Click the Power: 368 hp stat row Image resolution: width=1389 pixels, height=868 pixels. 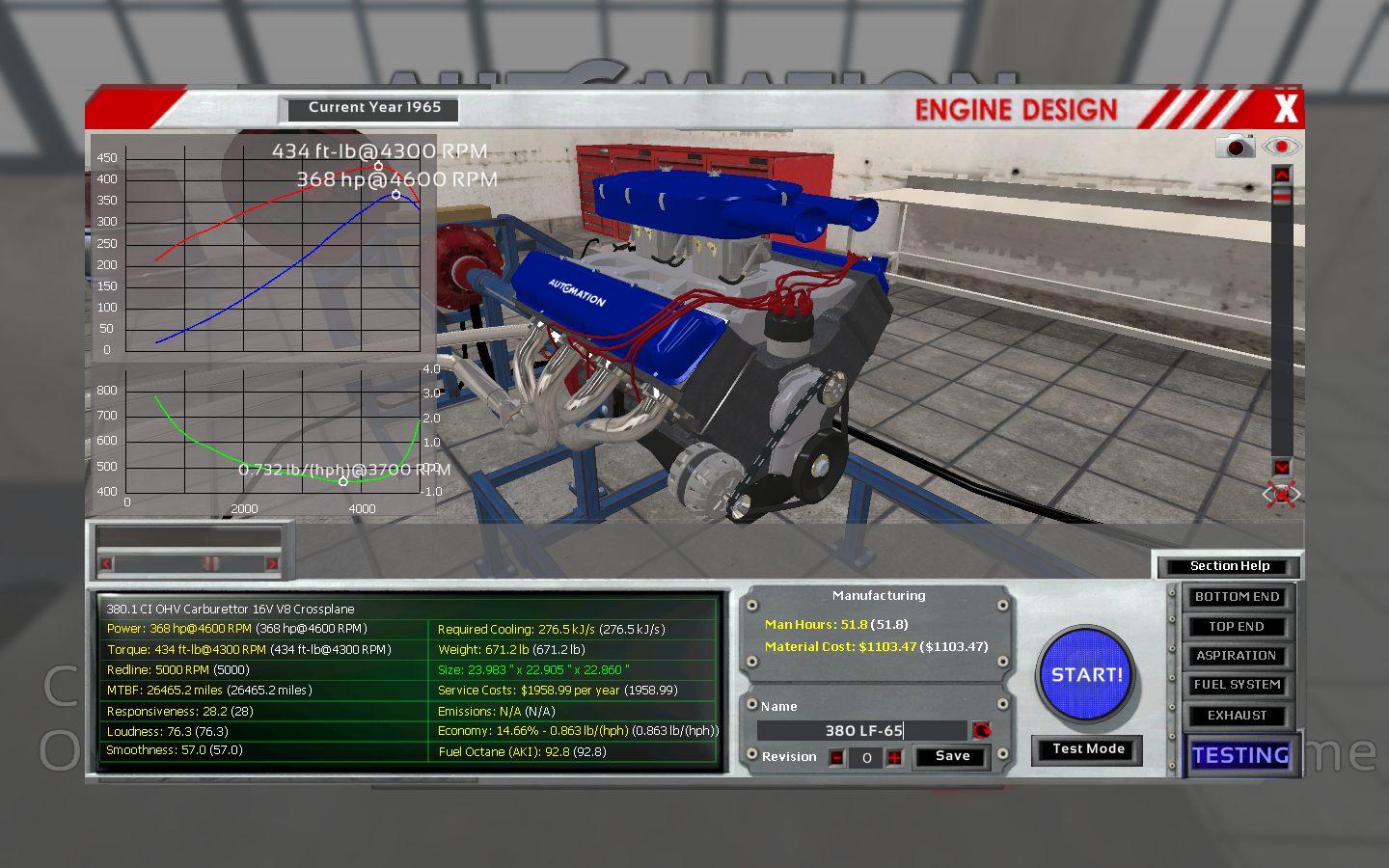pyautogui.click(x=263, y=629)
